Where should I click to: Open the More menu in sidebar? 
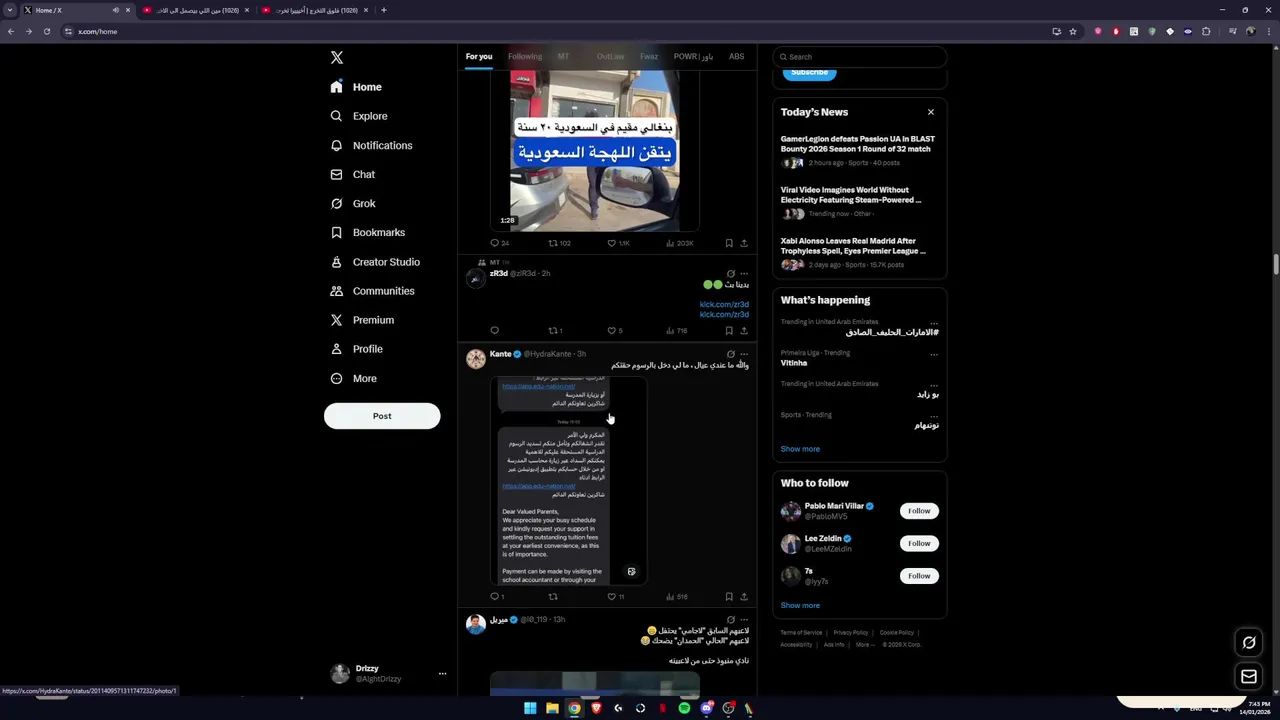click(x=354, y=378)
